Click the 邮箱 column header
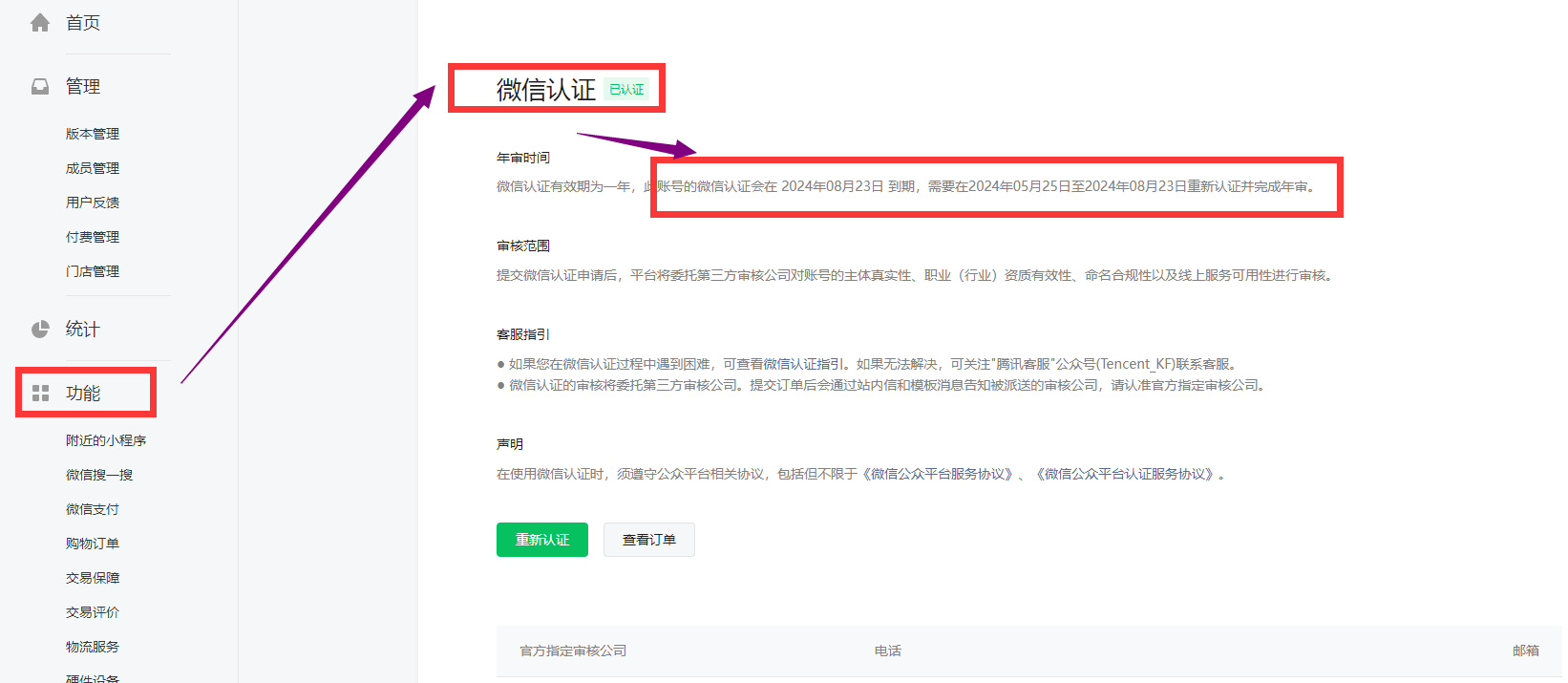The image size is (1568, 683). pyautogui.click(x=1526, y=651)
